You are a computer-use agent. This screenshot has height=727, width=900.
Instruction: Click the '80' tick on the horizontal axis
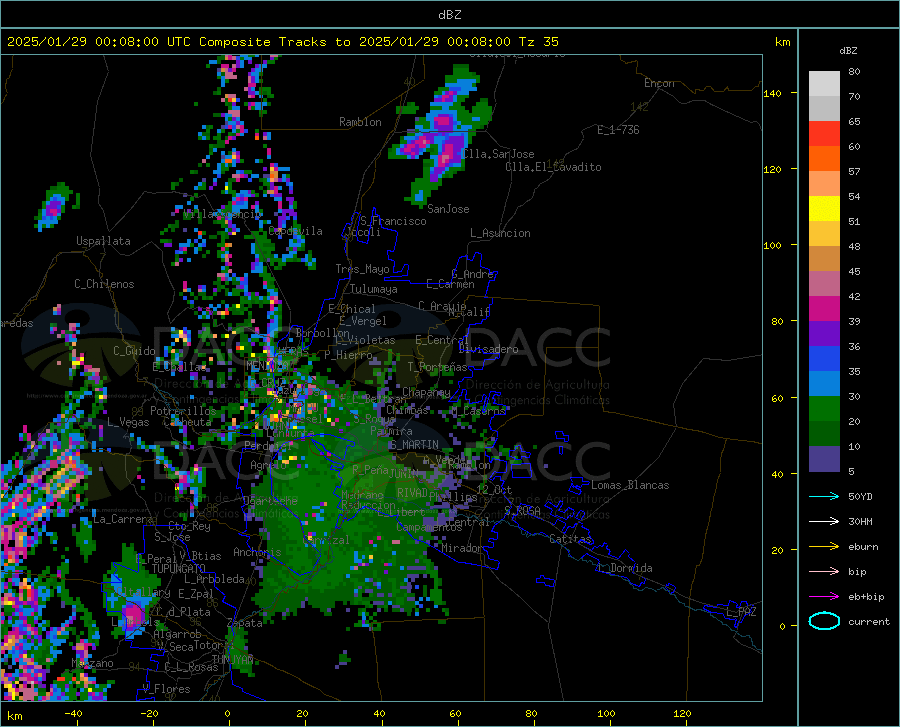(x=531, y=713)
